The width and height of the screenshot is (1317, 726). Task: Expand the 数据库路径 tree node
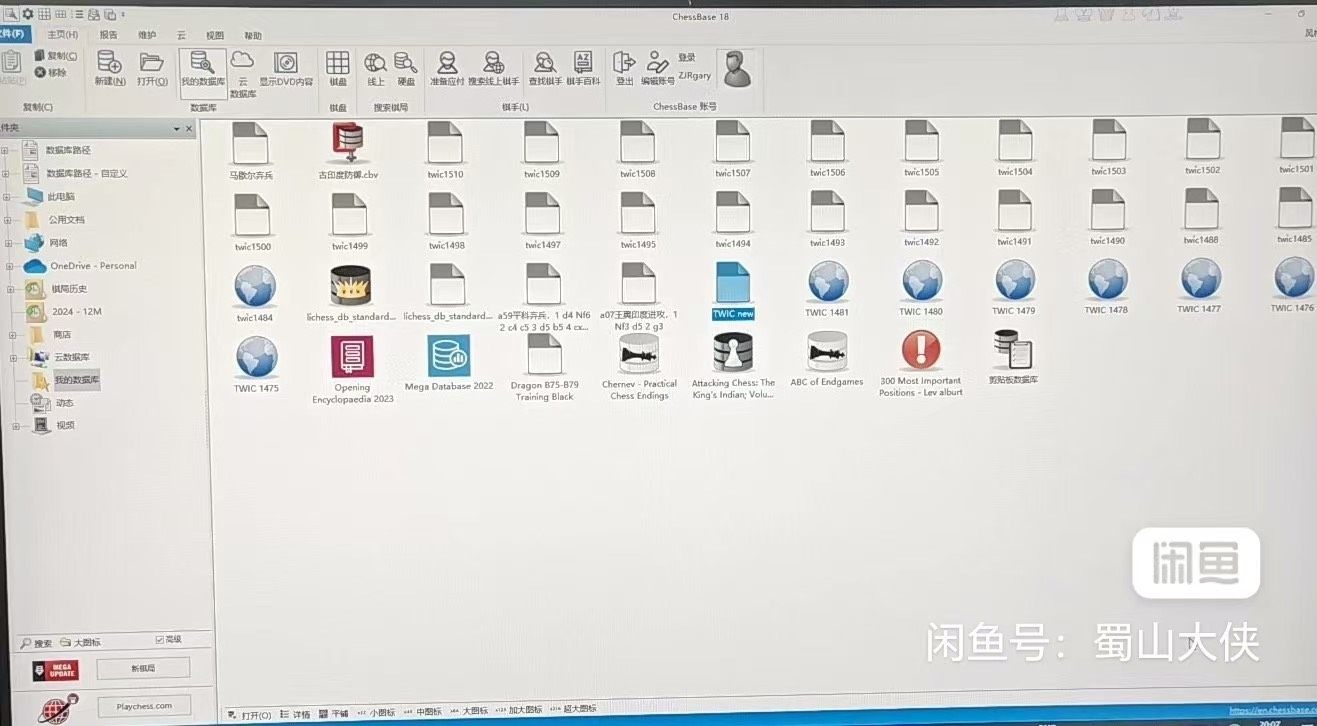pyautogui.click(x=6, y=150)
